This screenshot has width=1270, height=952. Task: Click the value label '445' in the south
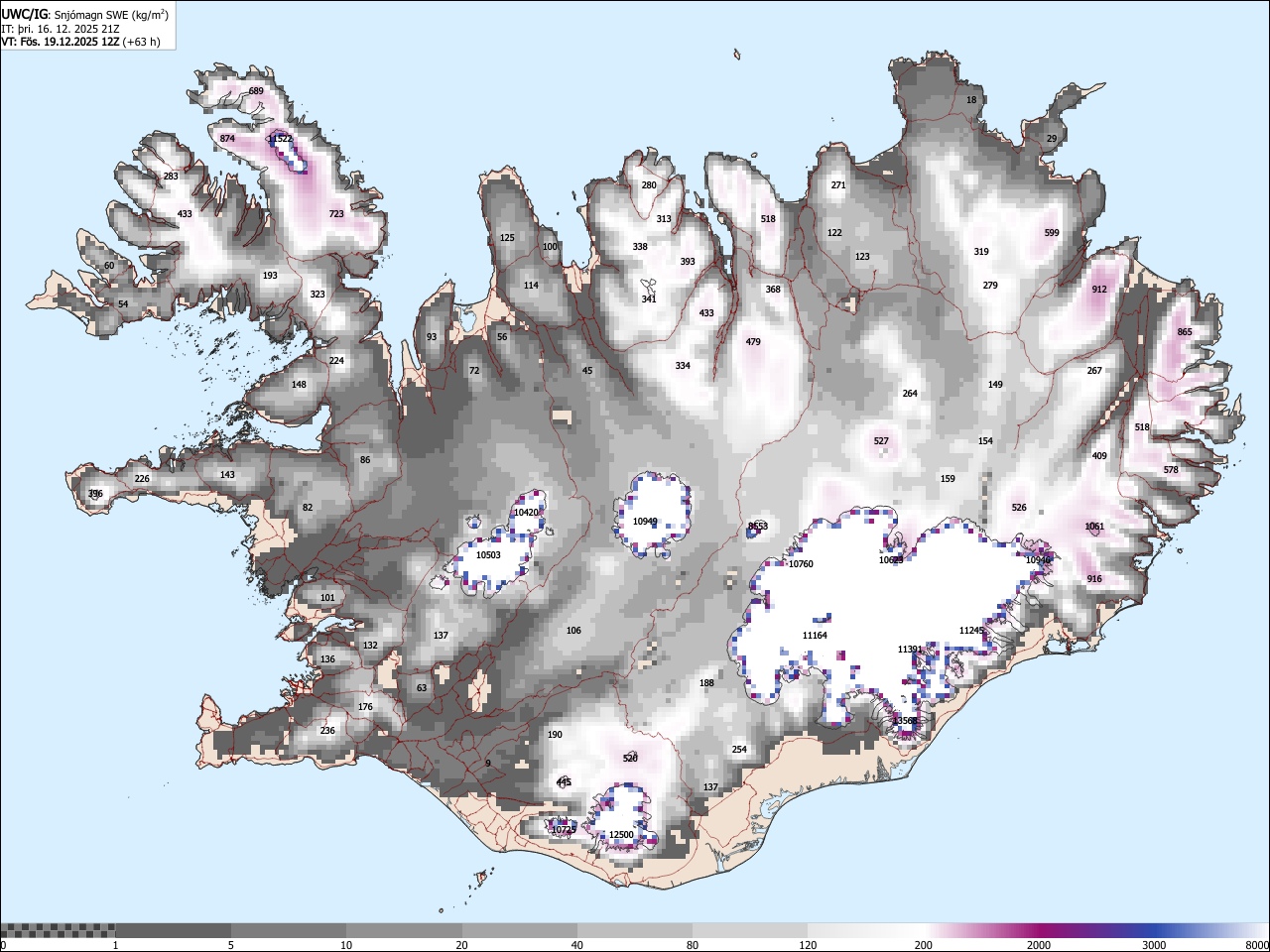click(x=564, y=782)
